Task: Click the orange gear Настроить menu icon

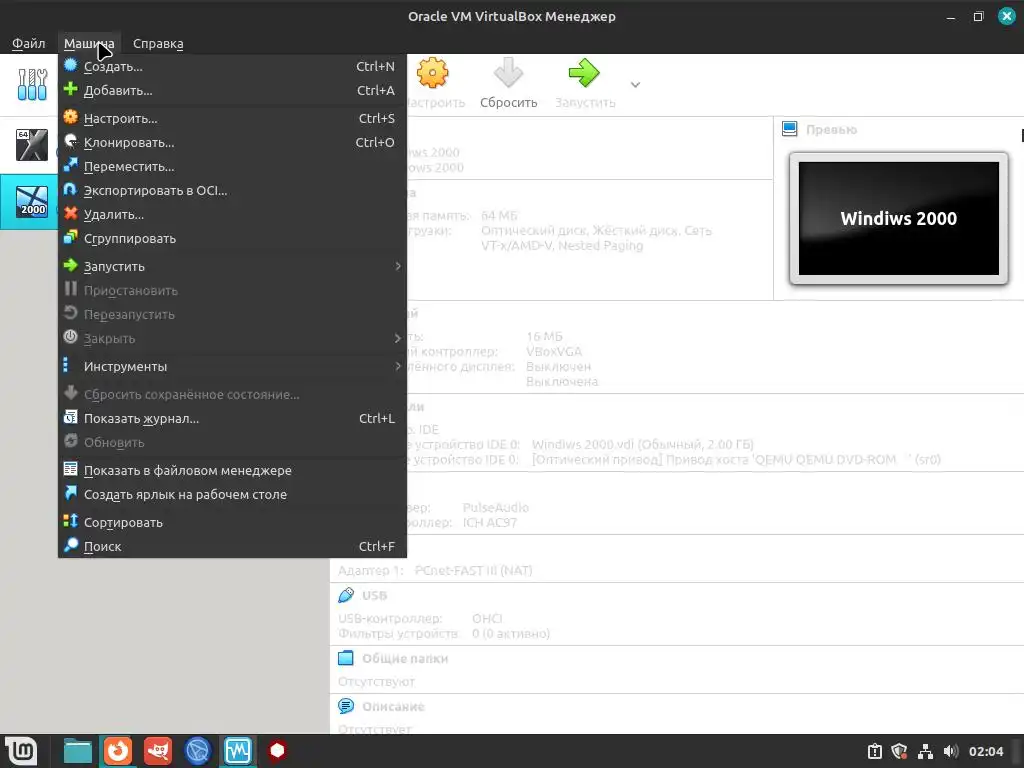Action: (71, 118)
